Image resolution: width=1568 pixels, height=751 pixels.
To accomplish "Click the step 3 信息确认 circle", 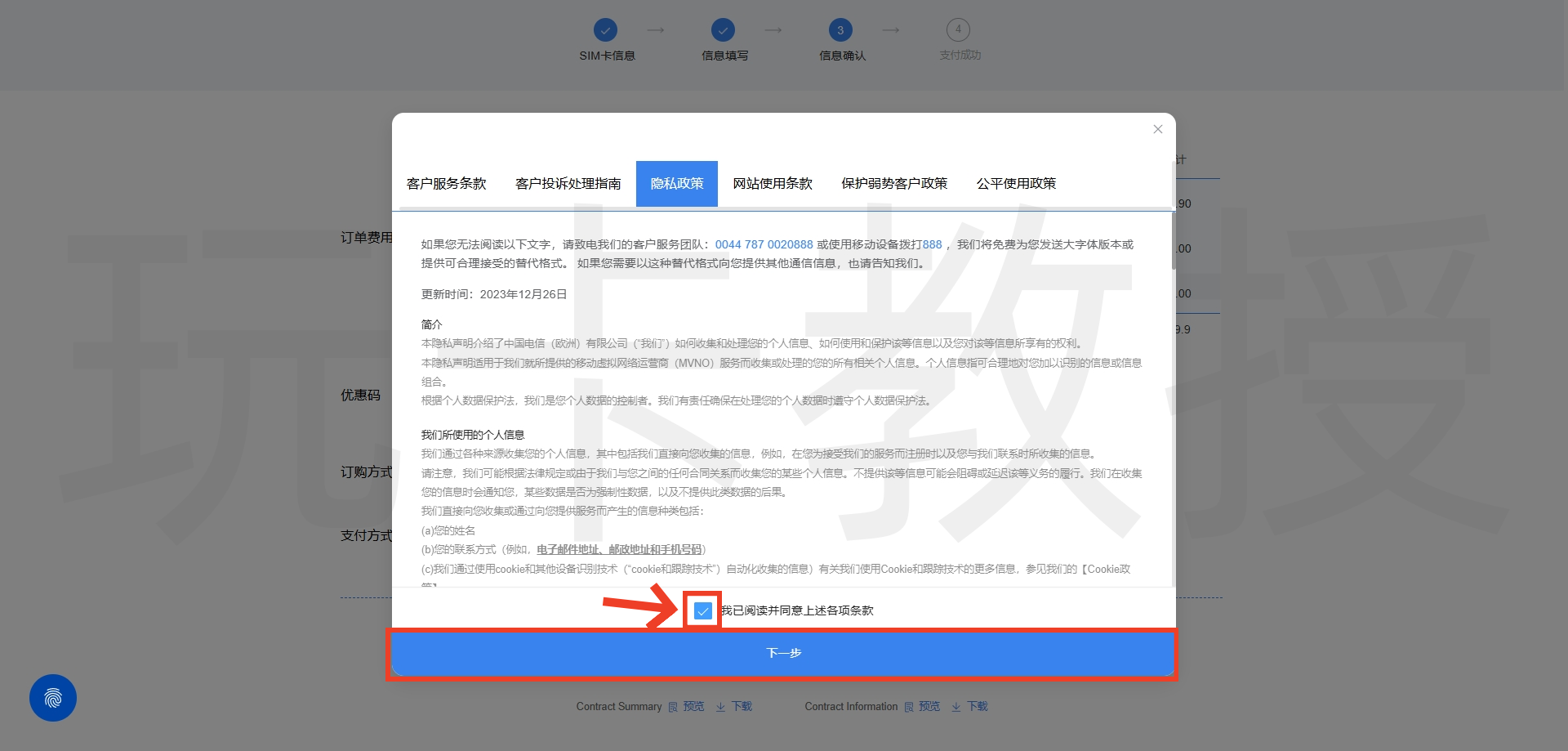I will (840, 30).
